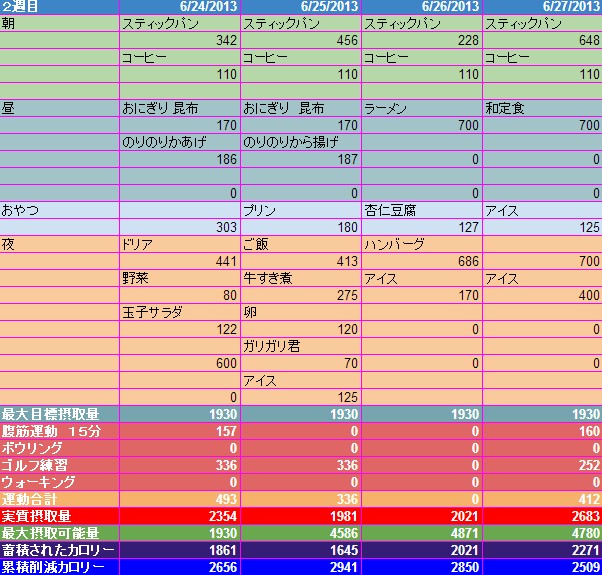This screenshot has height=575, width=602.
Task: Select the 最大摂取可能量 row label
Action: click(x=59, y=533)
